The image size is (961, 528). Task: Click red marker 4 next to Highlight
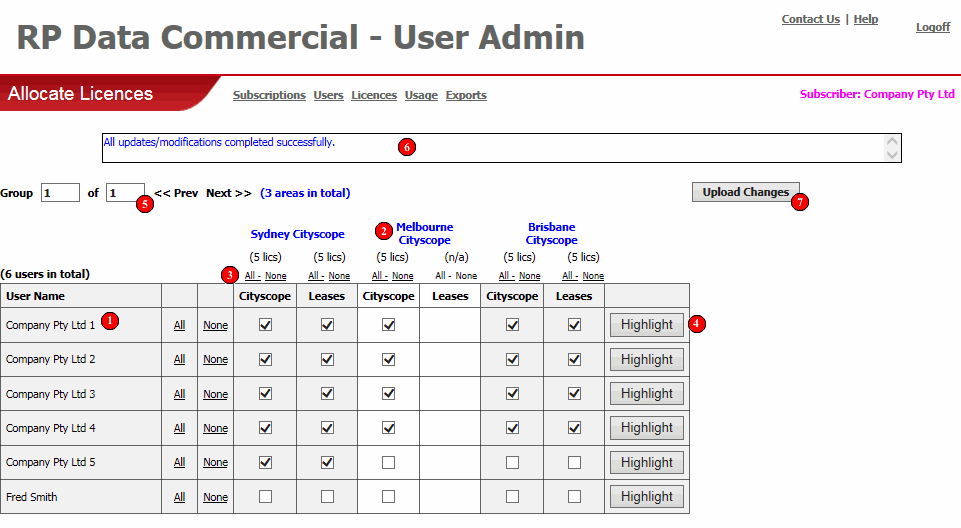[x=696, y=323]
